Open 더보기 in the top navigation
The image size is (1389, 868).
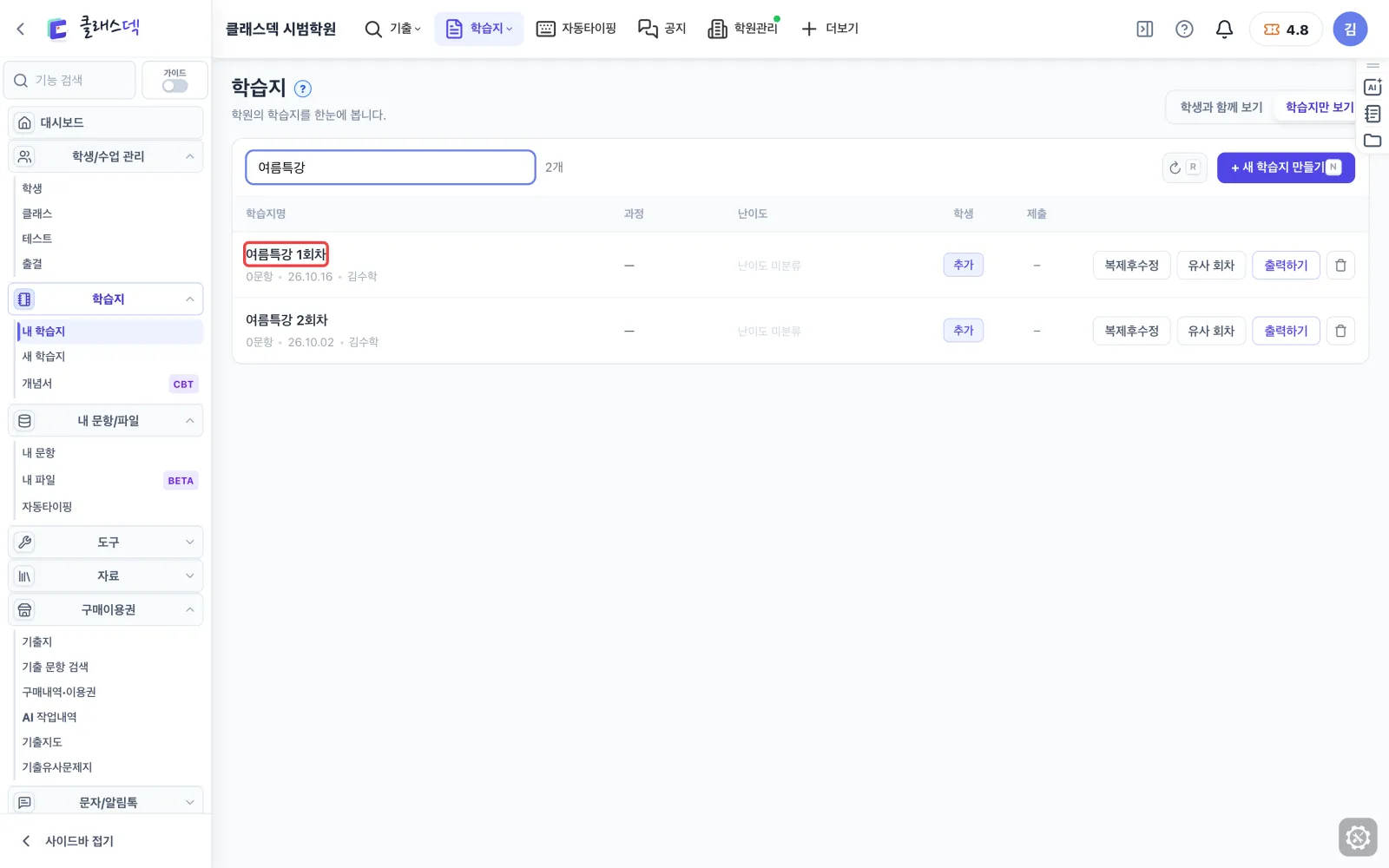click(829, 29)
